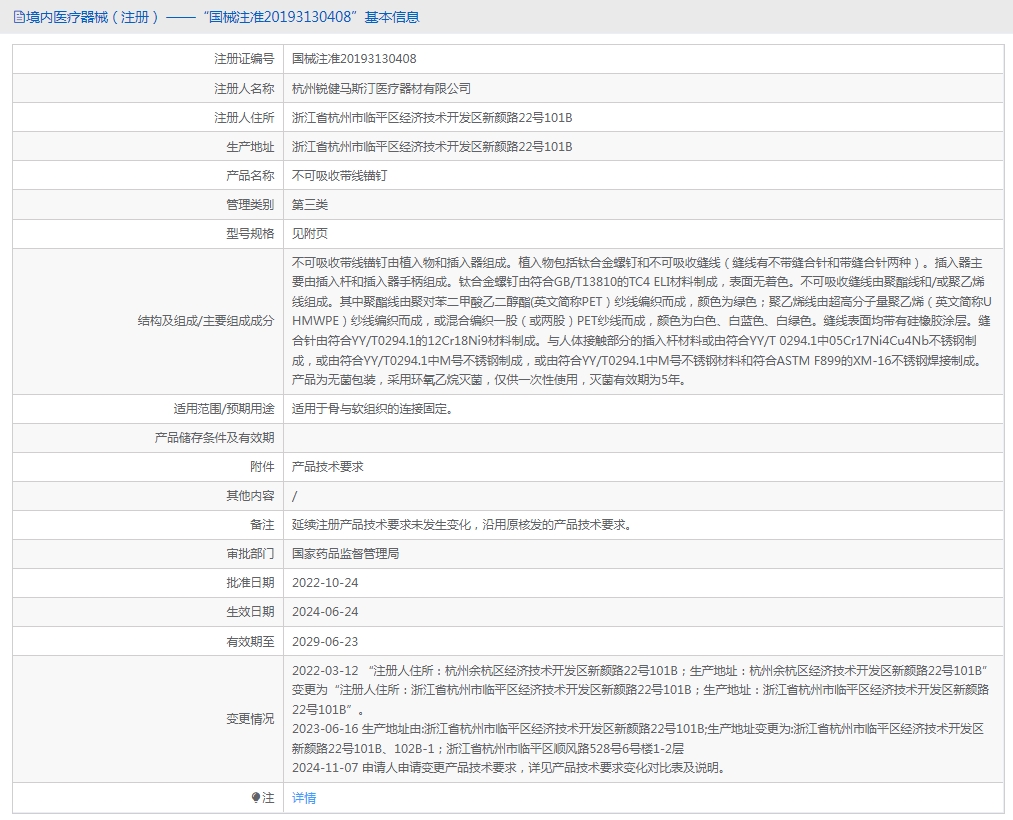Click the 注册人住所 address value
Screen dimensions: 1013x820
432,118
